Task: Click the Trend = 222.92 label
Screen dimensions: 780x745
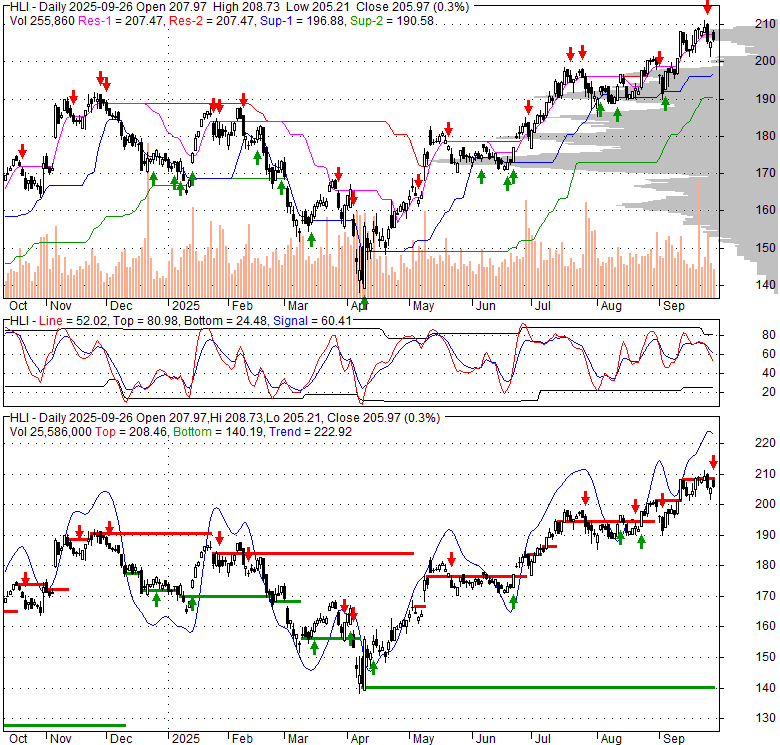Action: coord(310,432)
